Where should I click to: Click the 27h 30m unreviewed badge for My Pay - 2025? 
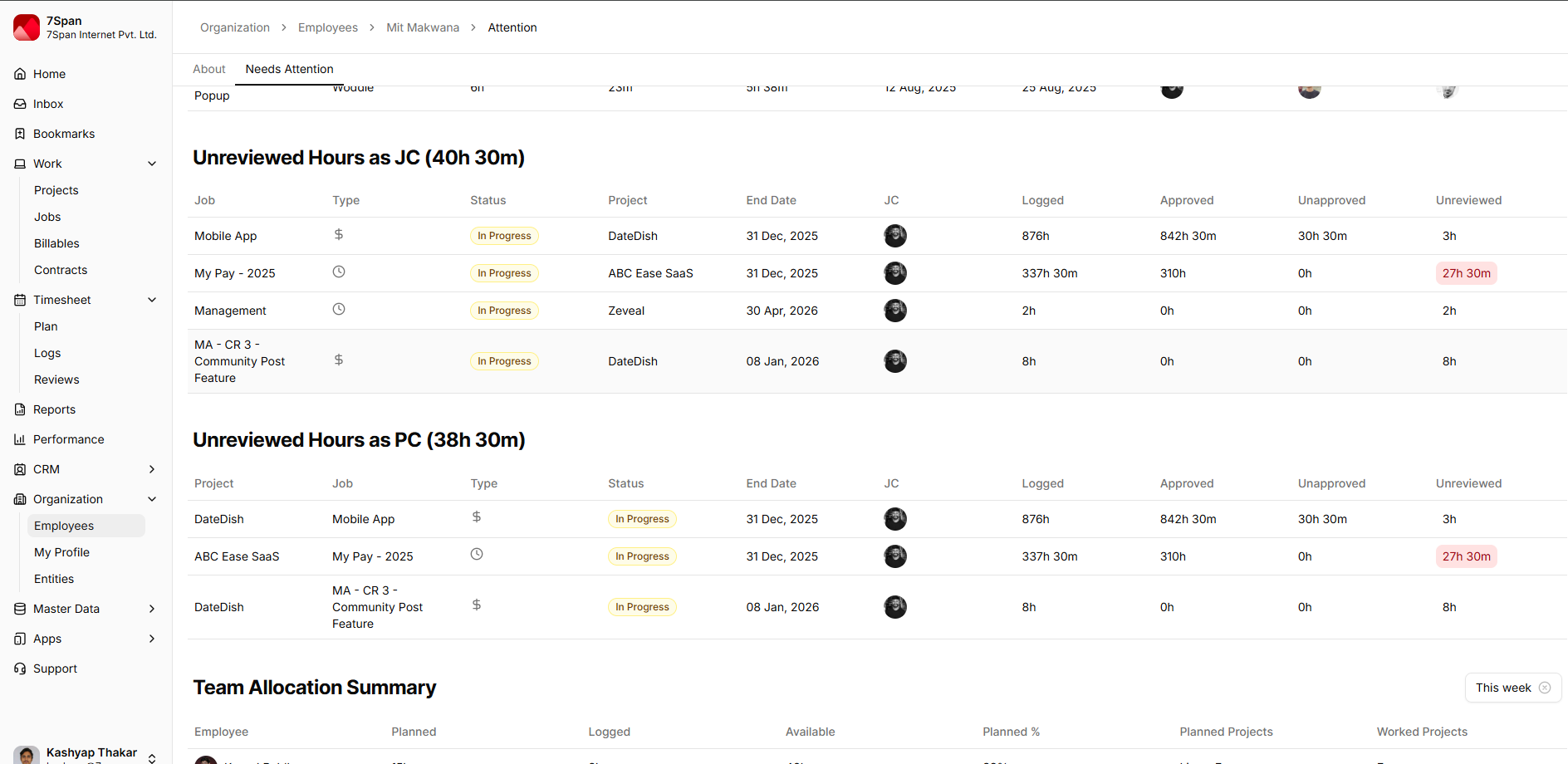tap(1466, 273)
